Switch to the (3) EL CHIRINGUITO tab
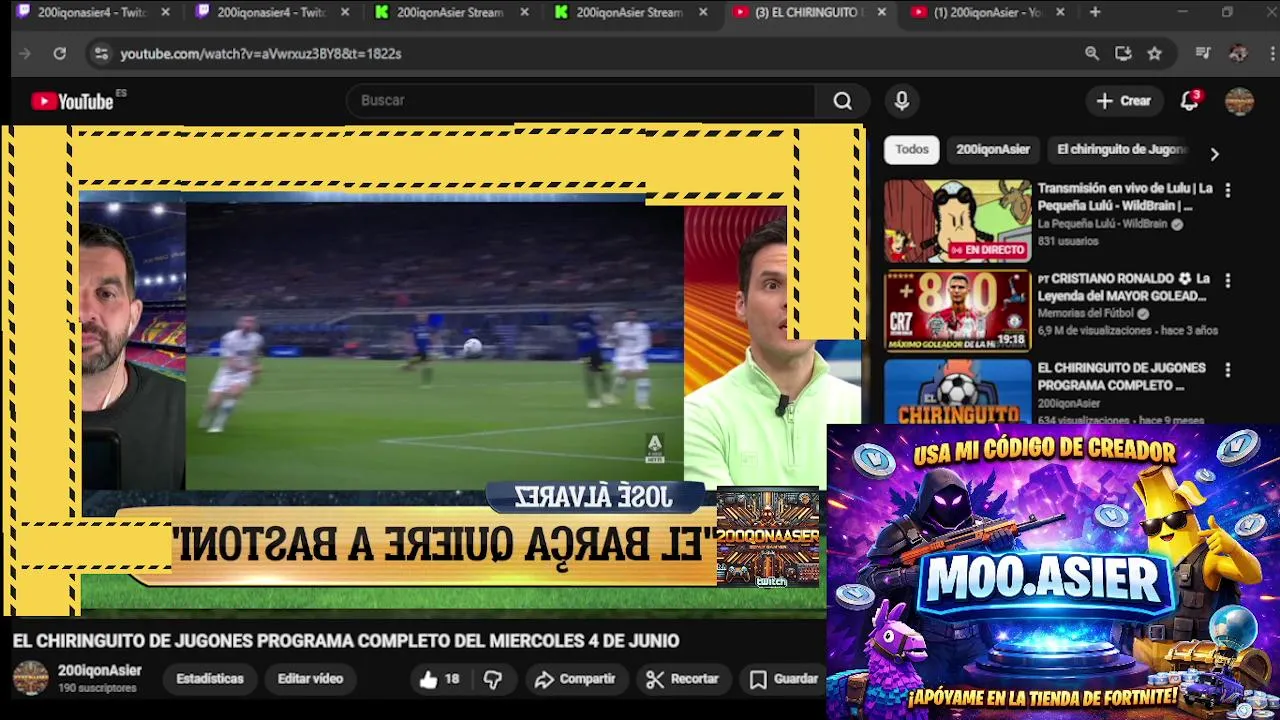The width and height of the screenshot is (1280, 720). (808, 12)
